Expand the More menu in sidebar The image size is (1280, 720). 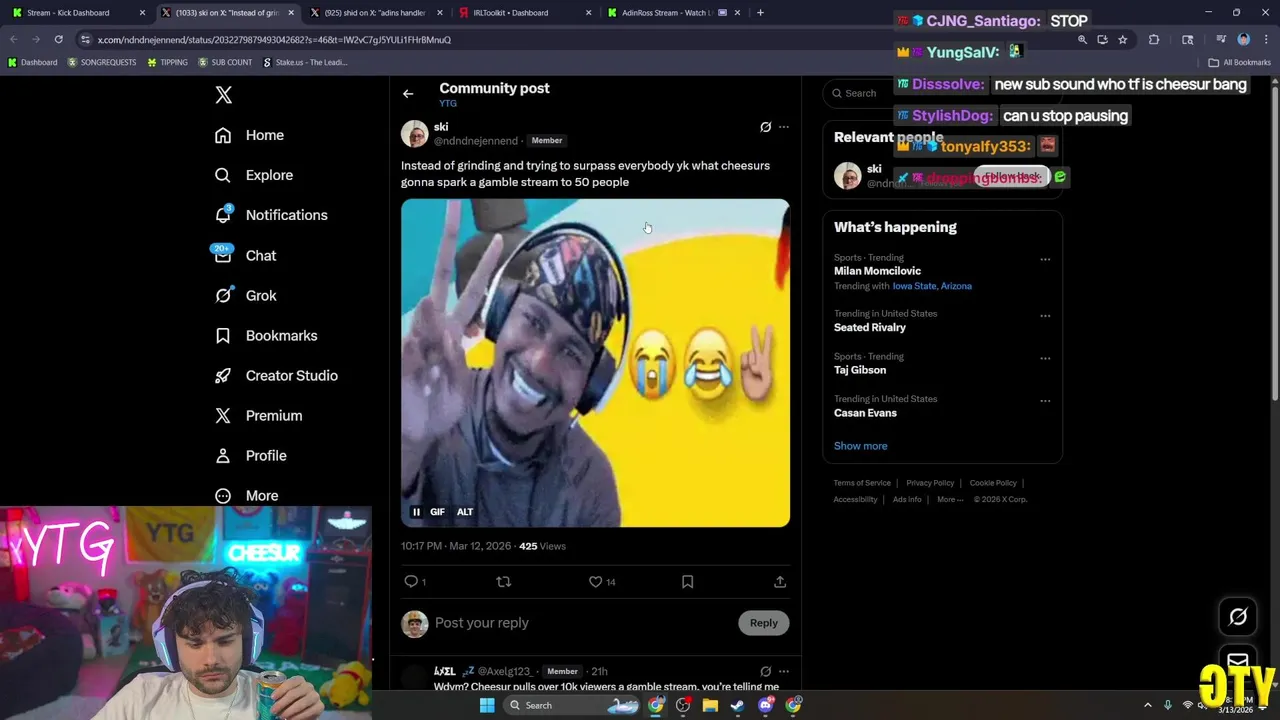point(247,495)
